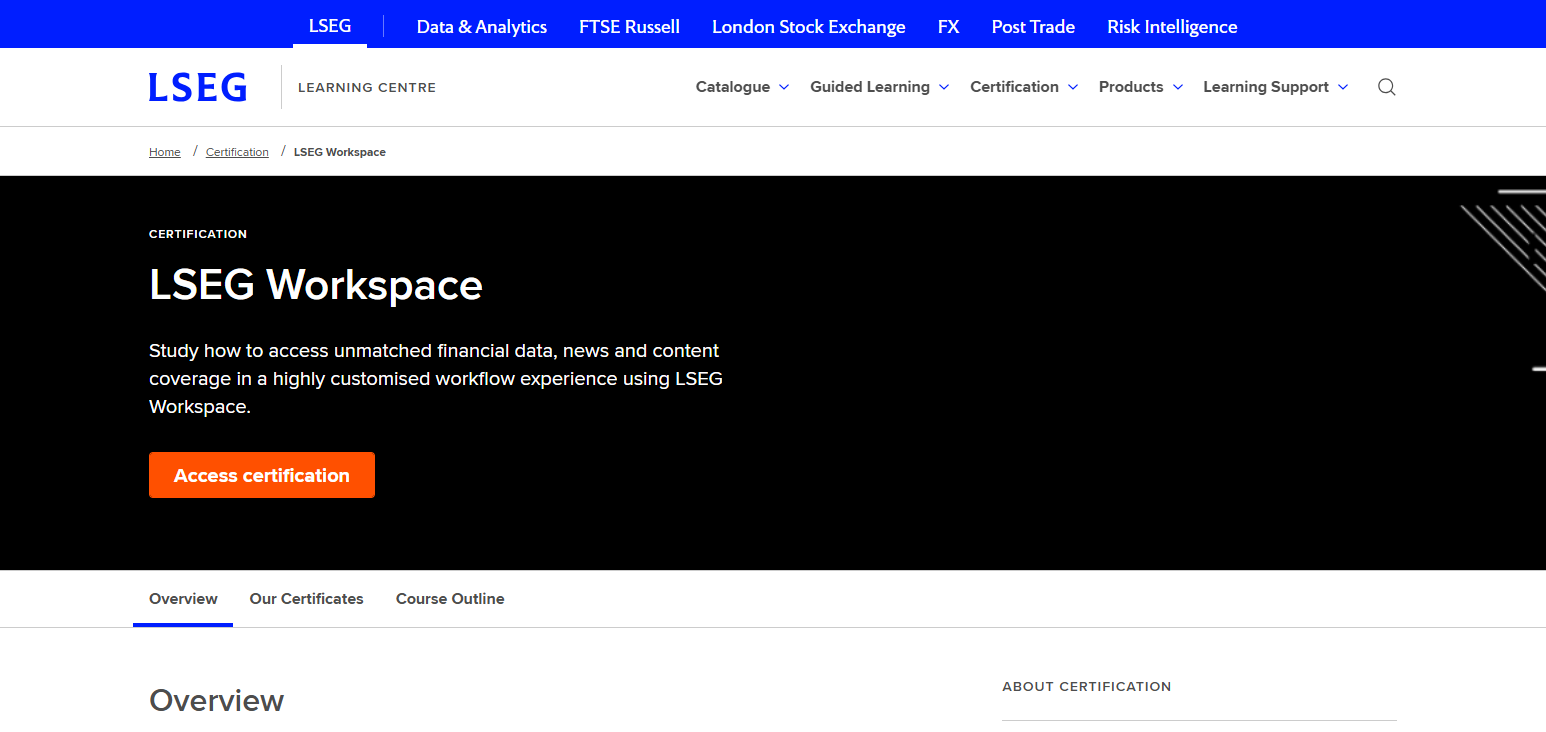Click the Access certification button
Image resolution: width=1546 pixels, height=732 pixels.
[x=262, y=475]
